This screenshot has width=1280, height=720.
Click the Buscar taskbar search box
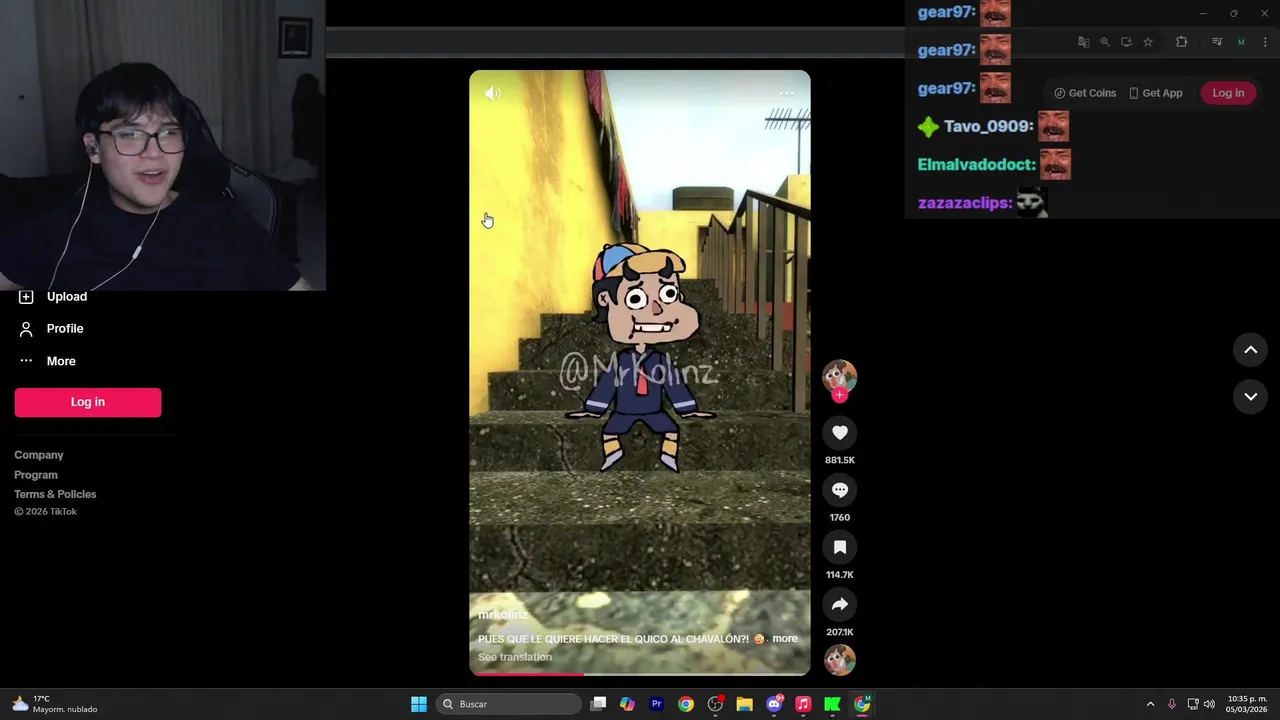click(510, 704)
